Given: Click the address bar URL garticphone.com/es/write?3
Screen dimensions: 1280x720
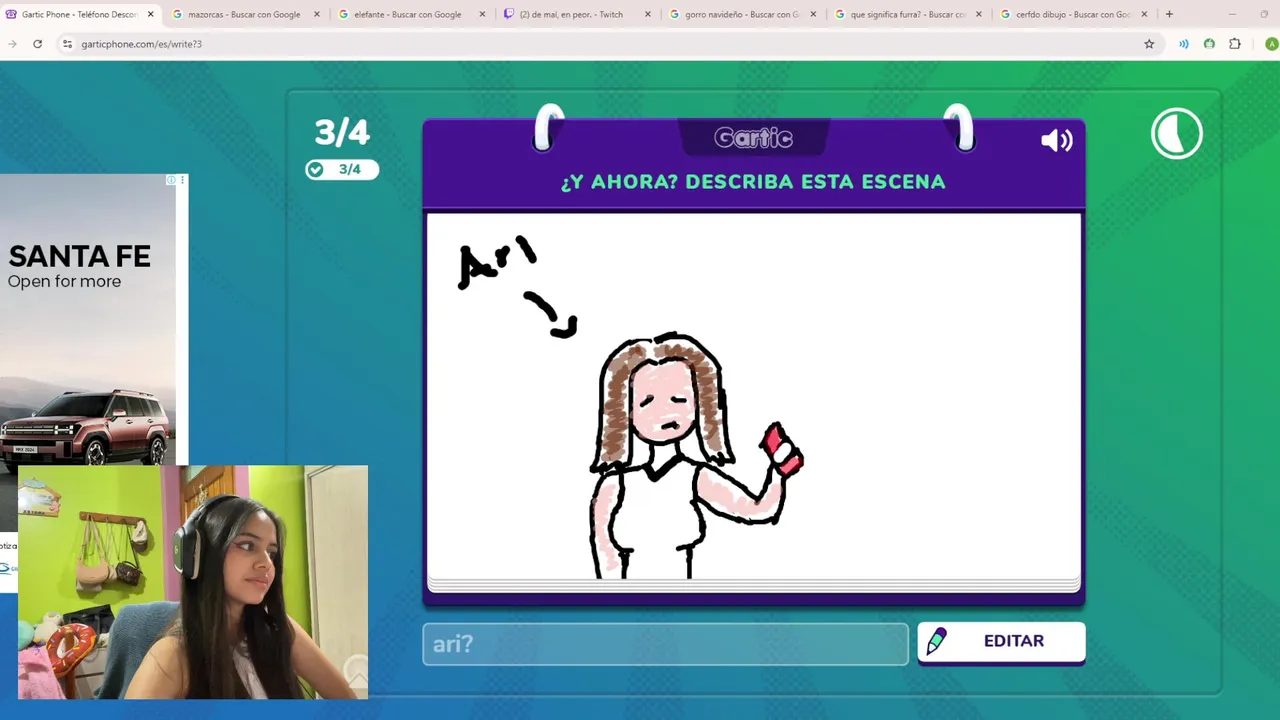Looking at the screenshot, I should tap(141, 44).
